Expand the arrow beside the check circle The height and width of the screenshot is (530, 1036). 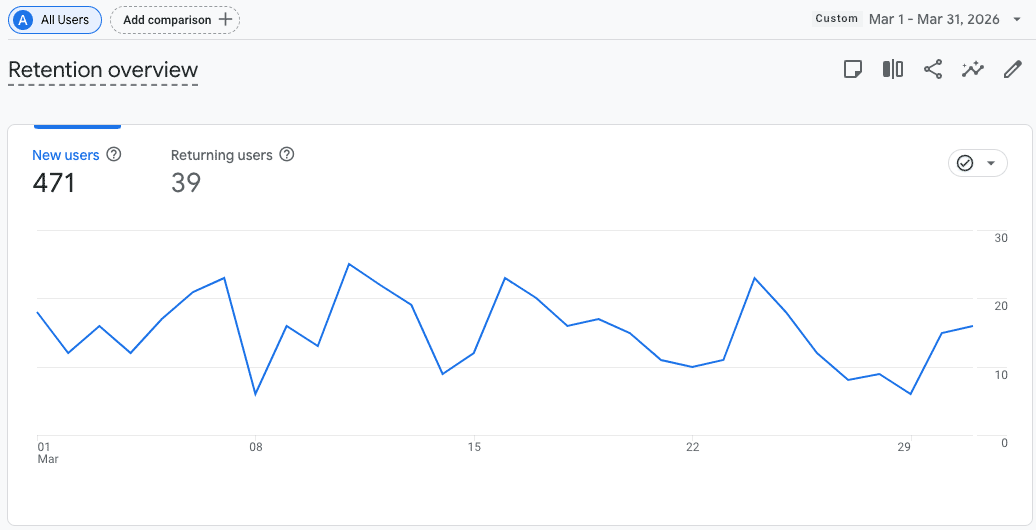991,163
